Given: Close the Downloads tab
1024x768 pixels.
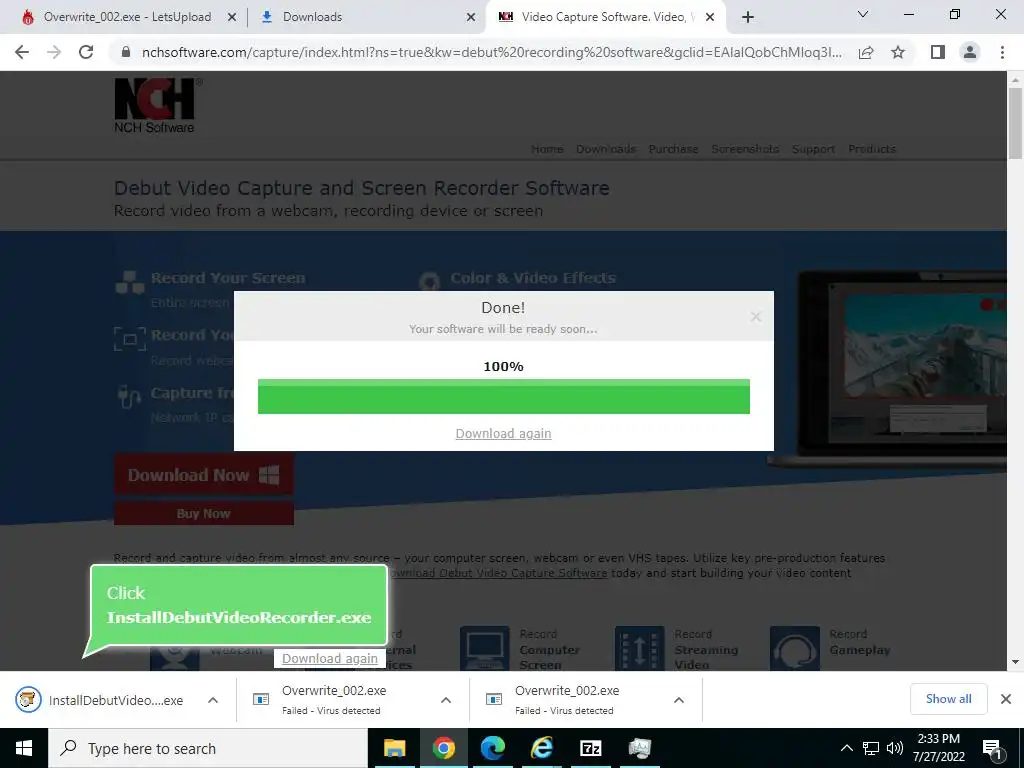Looking at the screenshot, I should pyautogui.click(x=471, y=18).
